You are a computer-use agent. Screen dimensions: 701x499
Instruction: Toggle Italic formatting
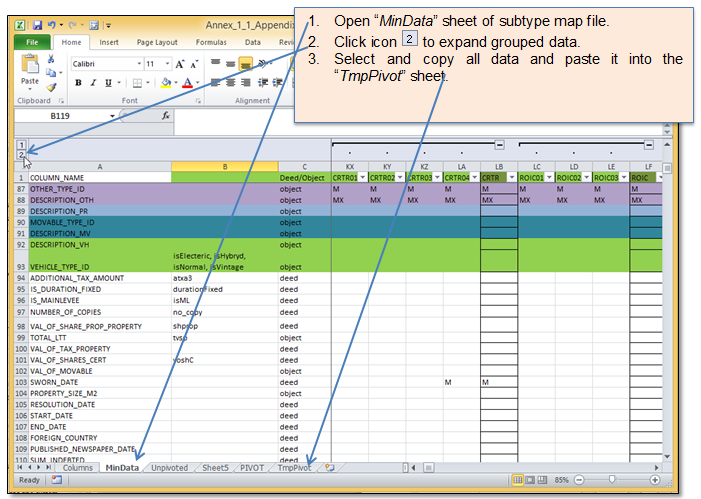point(92,84)
